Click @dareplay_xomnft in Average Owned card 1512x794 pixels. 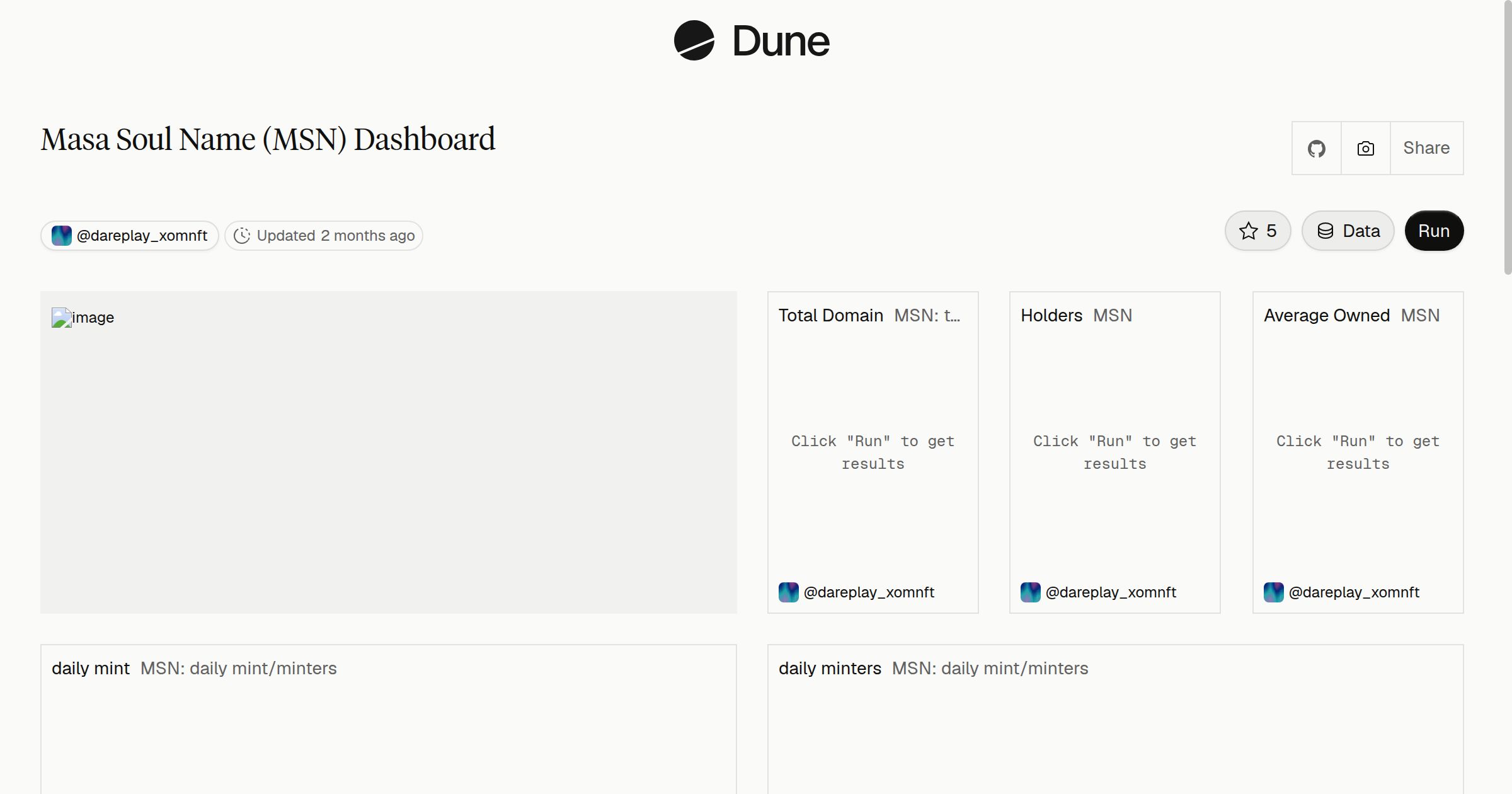click(1354, 592)
